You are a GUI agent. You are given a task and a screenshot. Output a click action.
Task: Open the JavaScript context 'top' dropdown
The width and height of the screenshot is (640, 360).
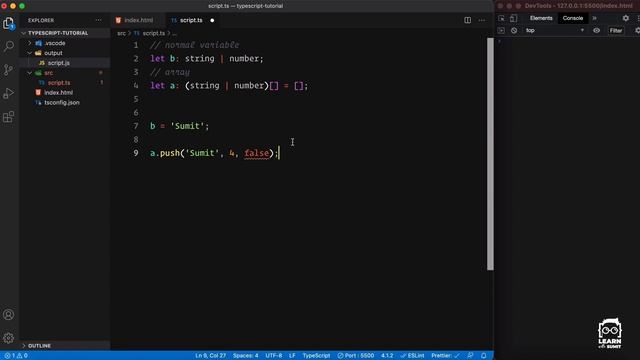[555, 31]
